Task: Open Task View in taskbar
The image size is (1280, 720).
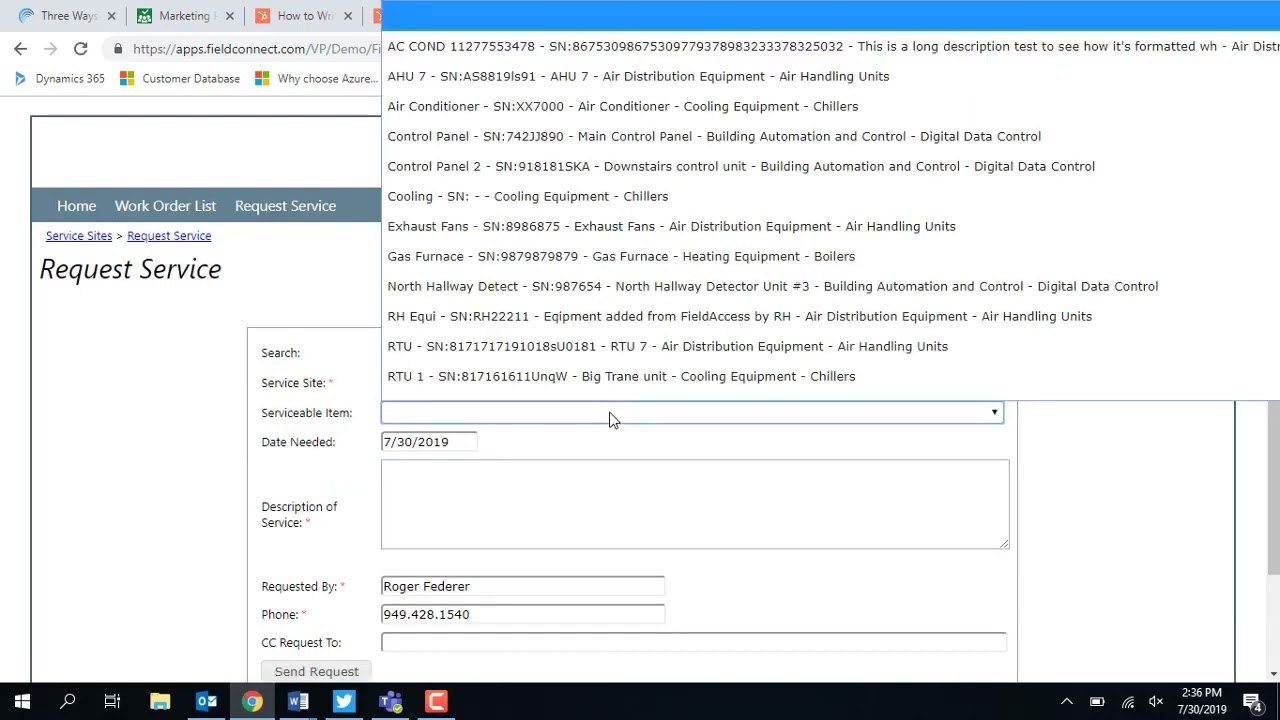Action: (113, 702)
